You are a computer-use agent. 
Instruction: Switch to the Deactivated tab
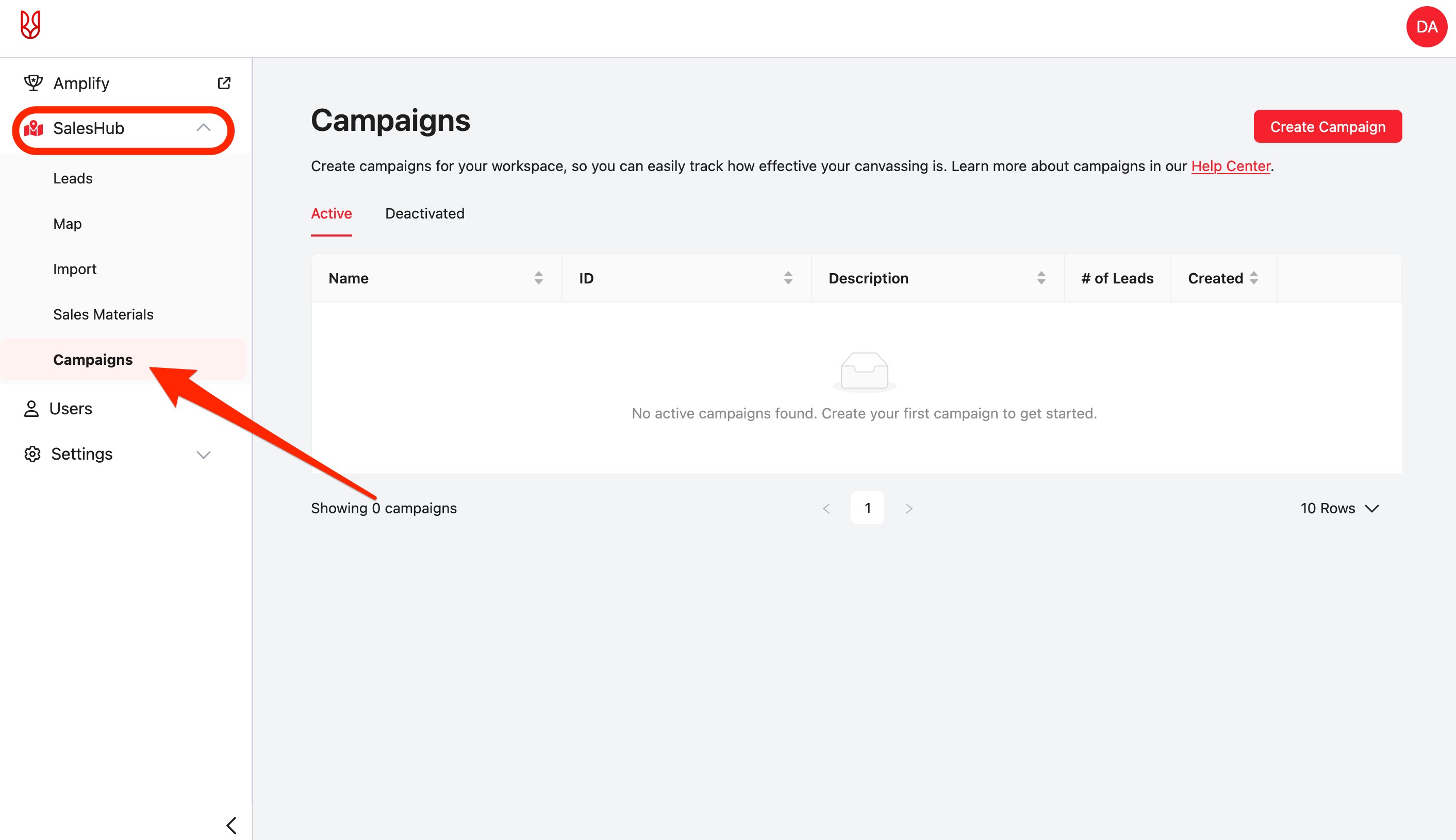click(x=425, y=213)
